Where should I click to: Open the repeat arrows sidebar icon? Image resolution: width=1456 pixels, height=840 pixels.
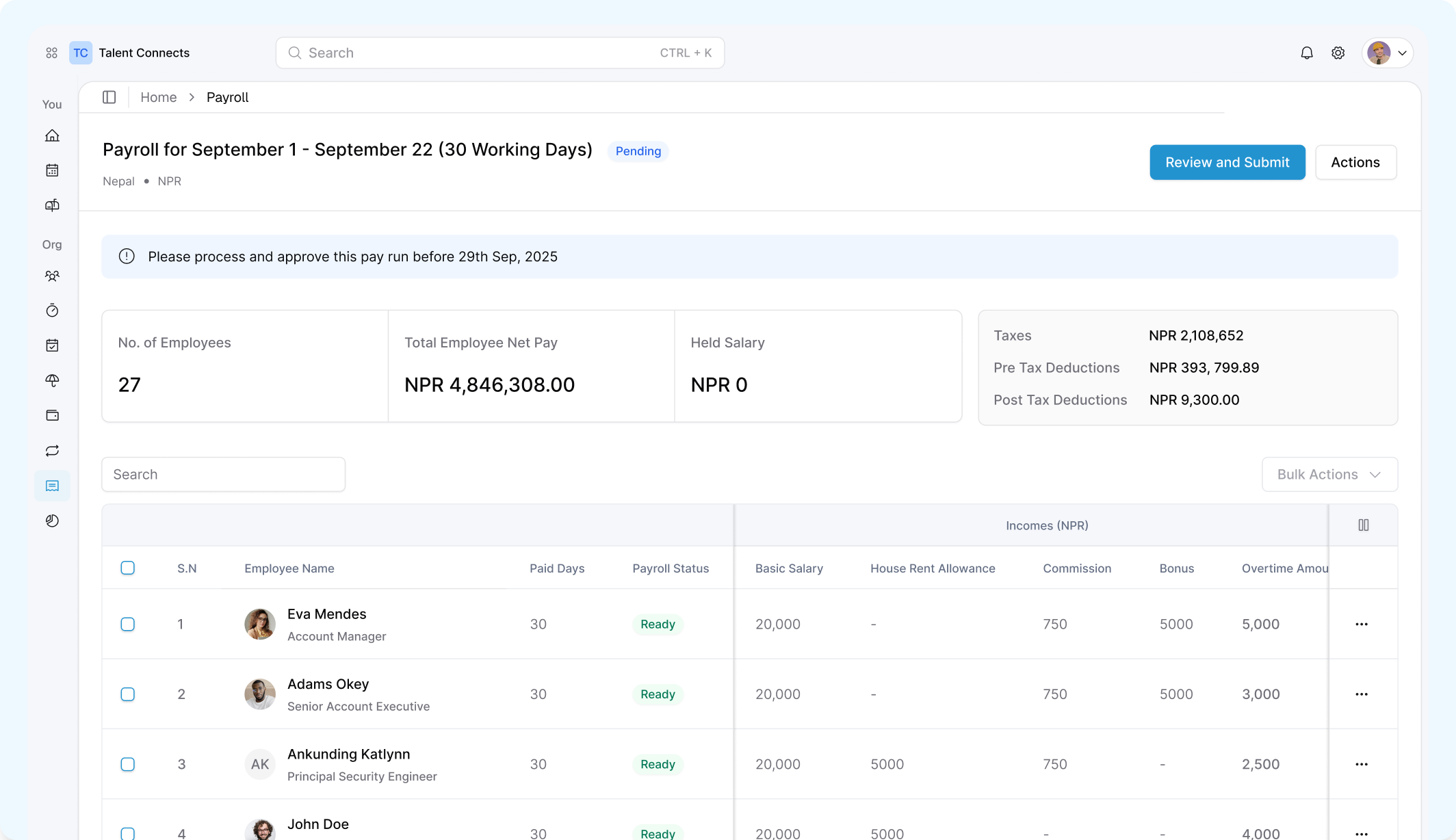tap(52, 451)
